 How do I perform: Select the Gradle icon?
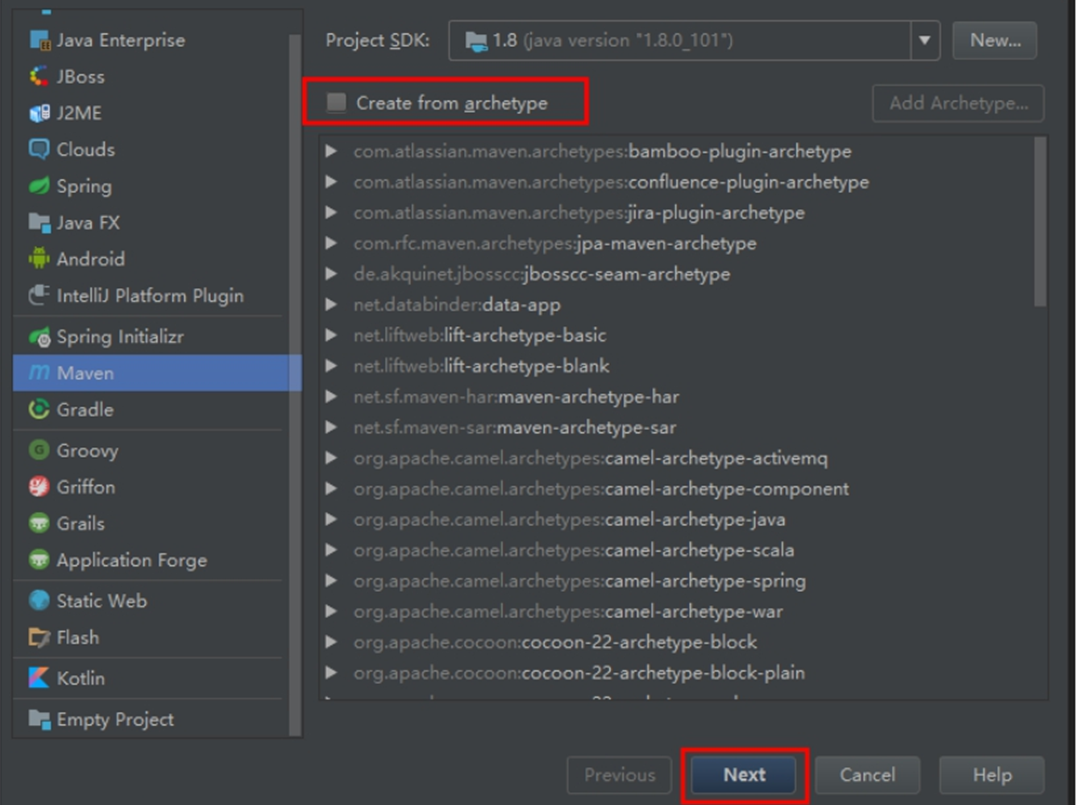[x=39, y=409]
